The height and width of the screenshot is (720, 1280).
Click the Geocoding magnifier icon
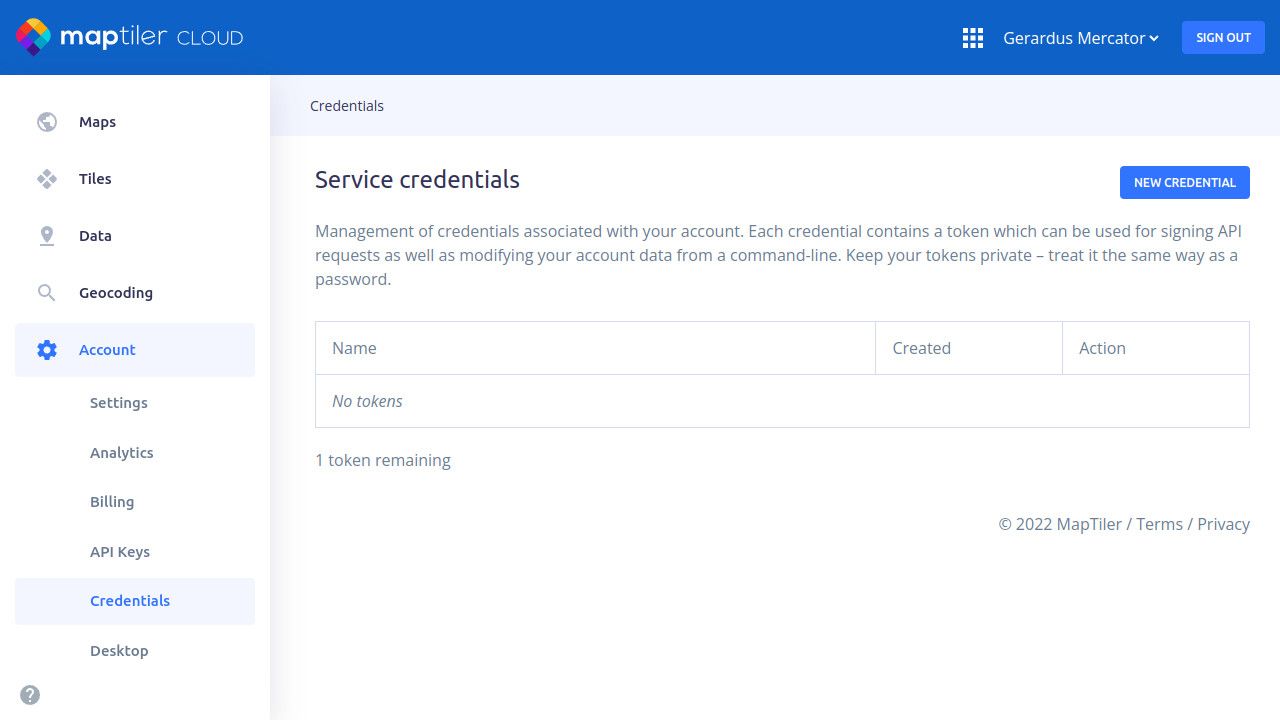pos(47,293)
